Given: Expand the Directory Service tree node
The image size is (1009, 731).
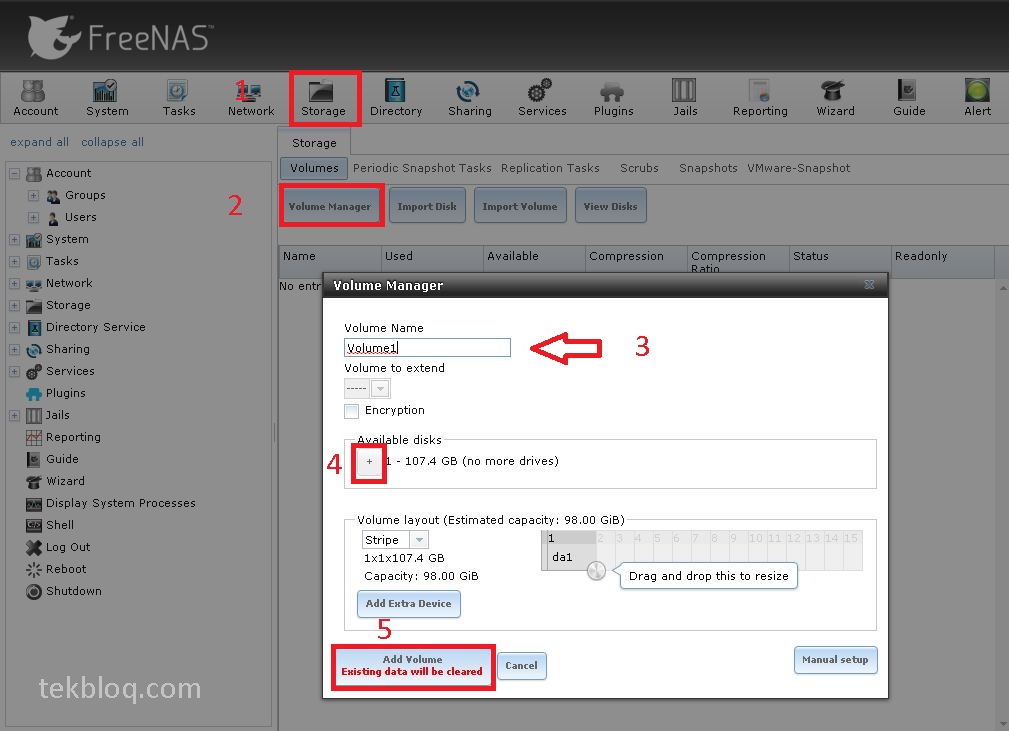Looking at the screenshot, I should [14, 327].
